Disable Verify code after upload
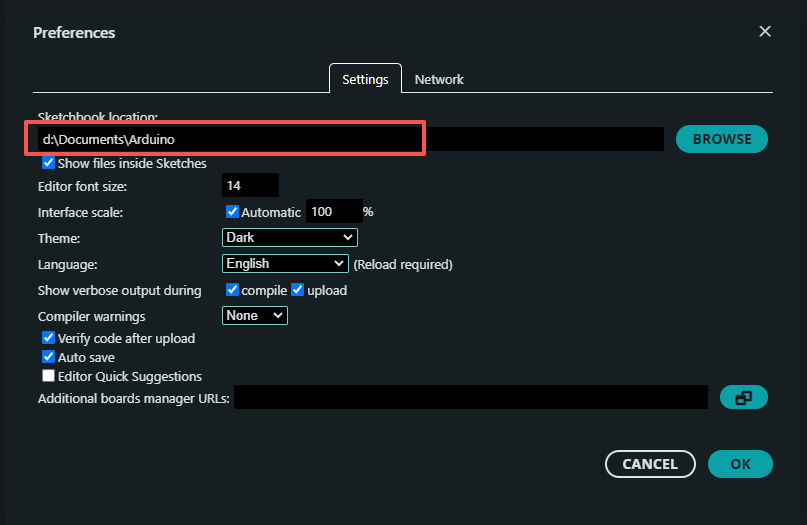 coord(48,338)
